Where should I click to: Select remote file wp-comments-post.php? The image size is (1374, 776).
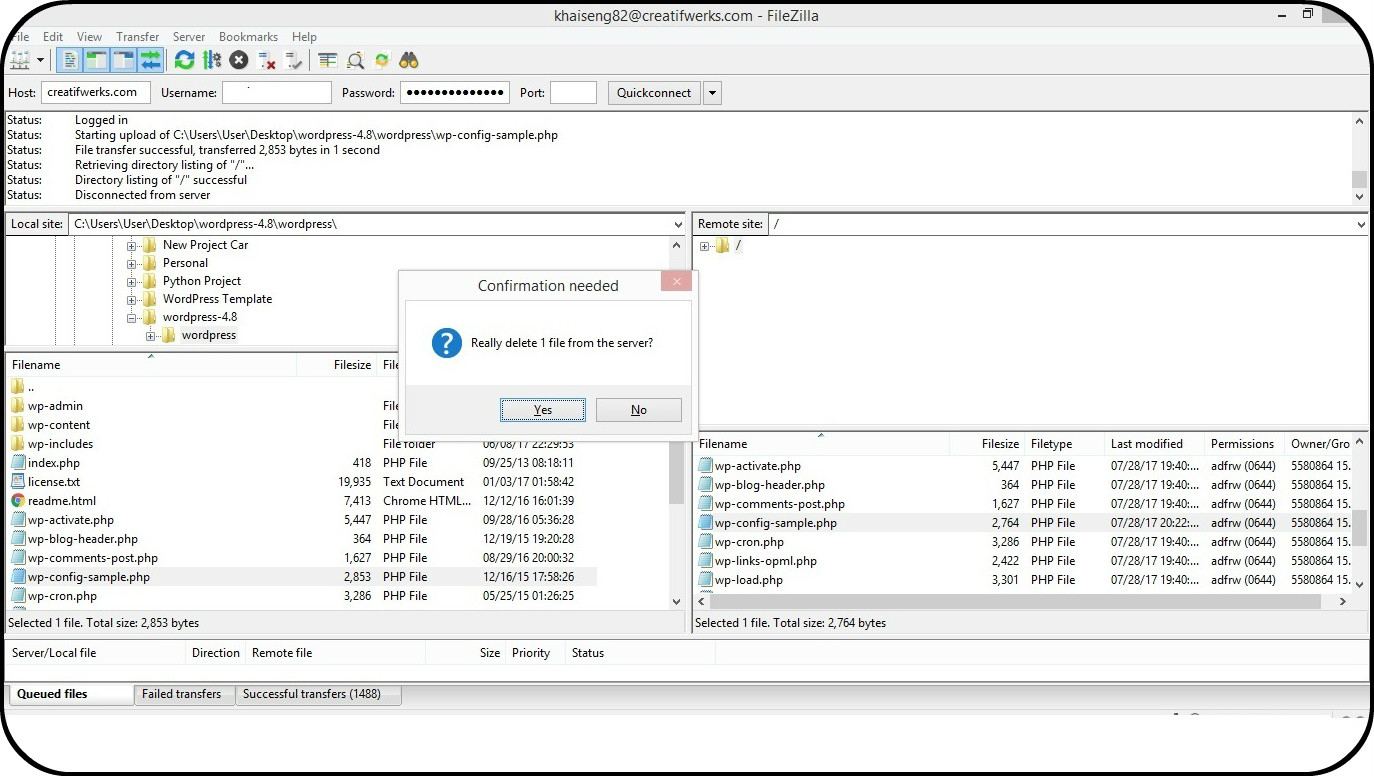click(780, 504)
